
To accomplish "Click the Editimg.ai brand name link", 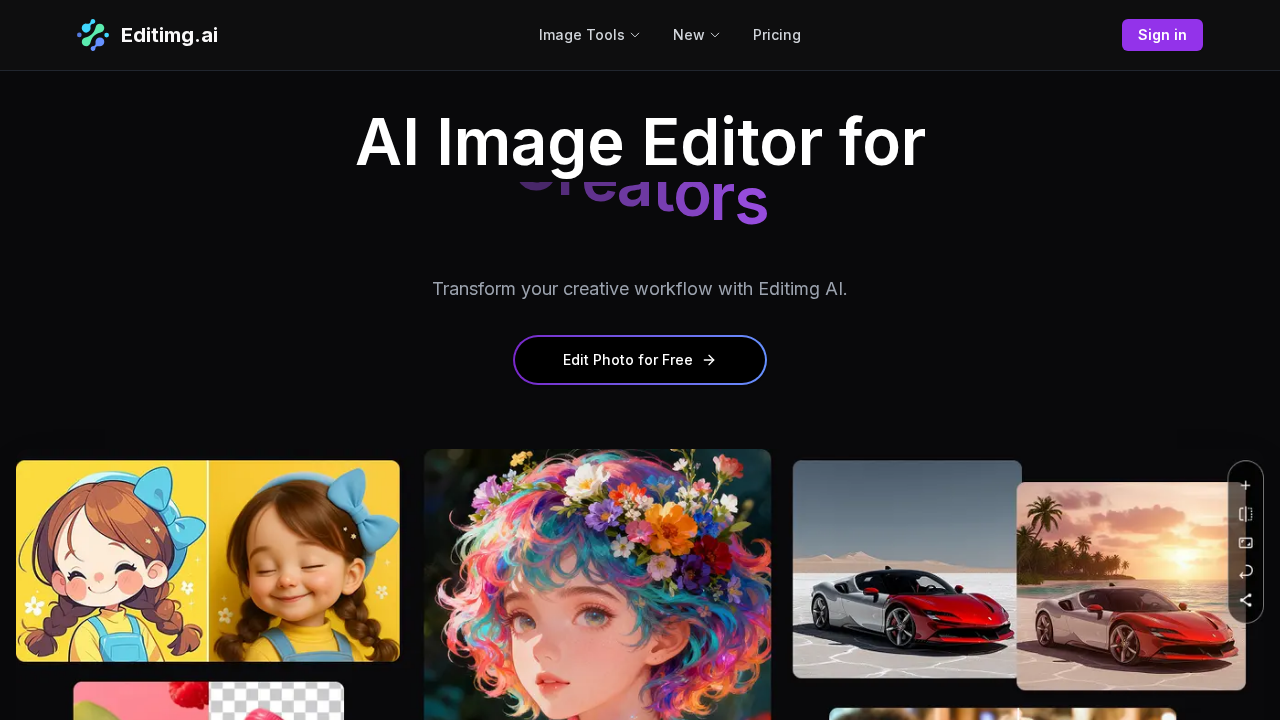I will 169,35.
